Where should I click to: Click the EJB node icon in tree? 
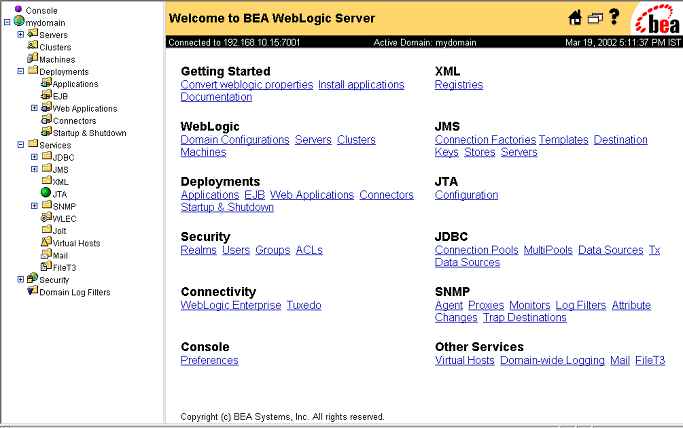(x=46, y=94)
